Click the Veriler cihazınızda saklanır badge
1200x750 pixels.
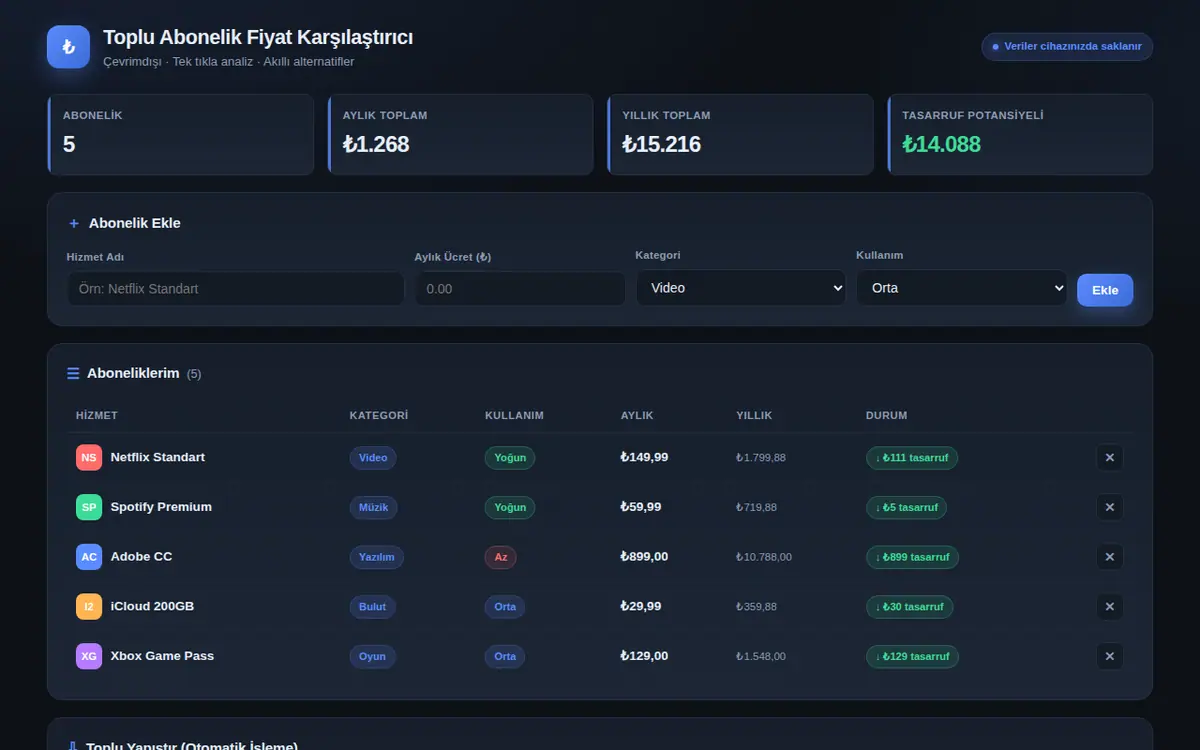pyautogui.click(x=1067, y=47)
